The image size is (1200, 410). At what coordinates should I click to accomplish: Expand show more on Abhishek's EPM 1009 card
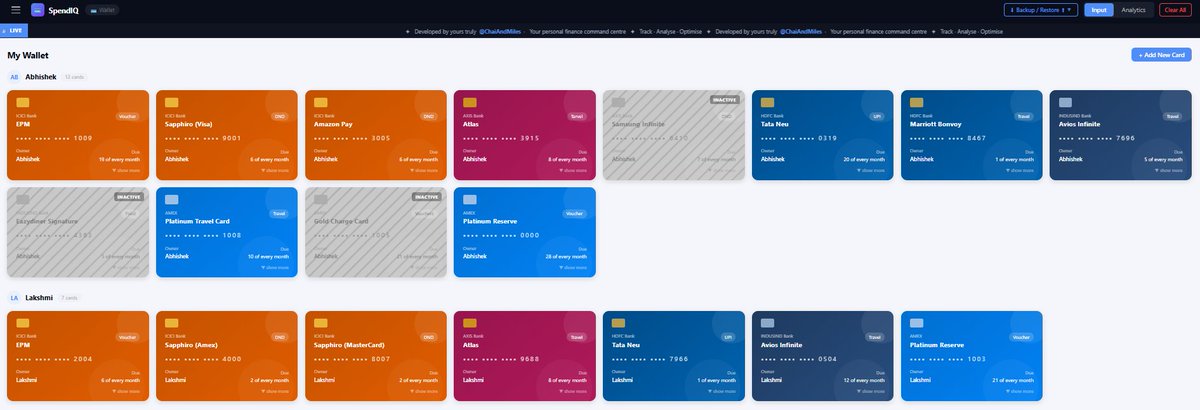click(128, 171)
